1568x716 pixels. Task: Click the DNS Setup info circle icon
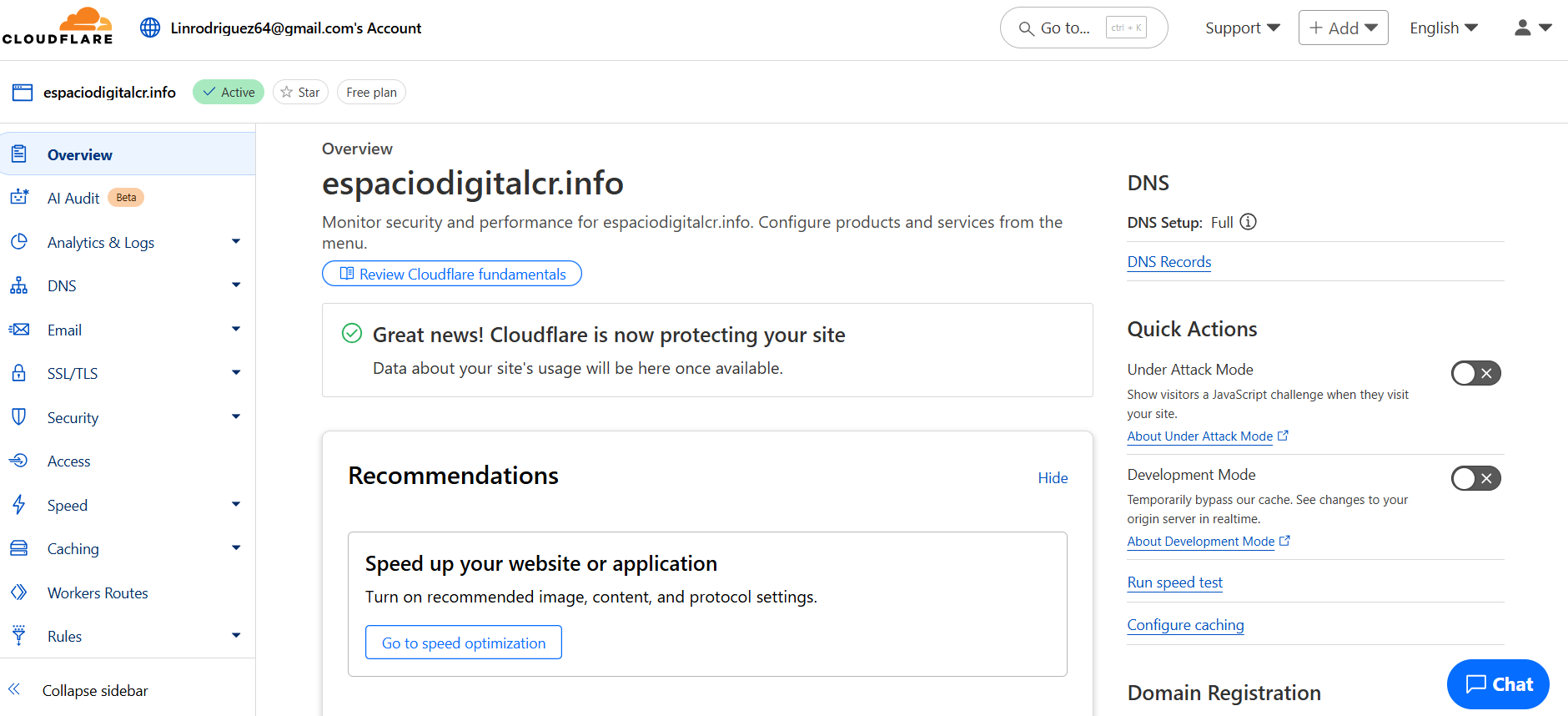click(1248, 222)
